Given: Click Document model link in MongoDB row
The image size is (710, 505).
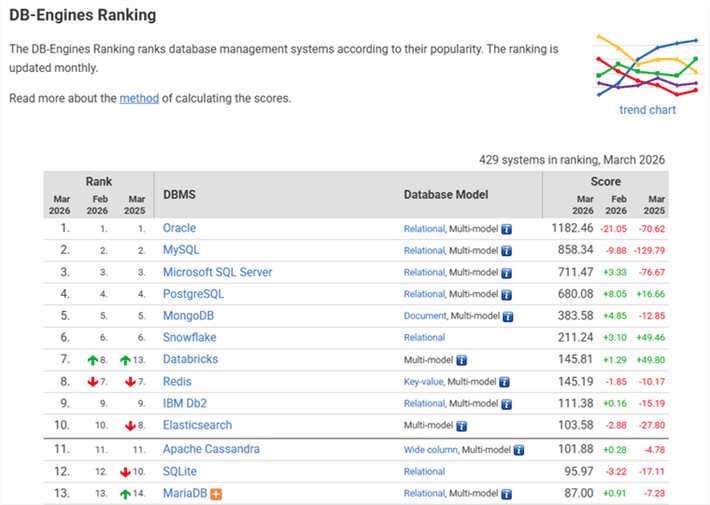Looking at the screenshot, I should click(x=425, y=316).
